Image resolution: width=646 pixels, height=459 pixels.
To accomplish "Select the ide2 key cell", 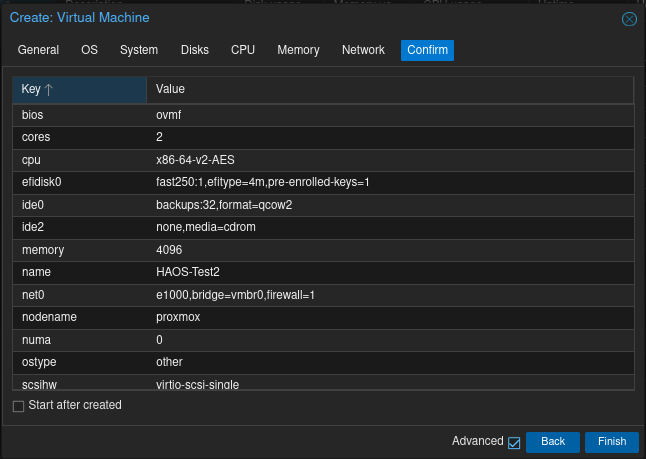I will (80, 227).
